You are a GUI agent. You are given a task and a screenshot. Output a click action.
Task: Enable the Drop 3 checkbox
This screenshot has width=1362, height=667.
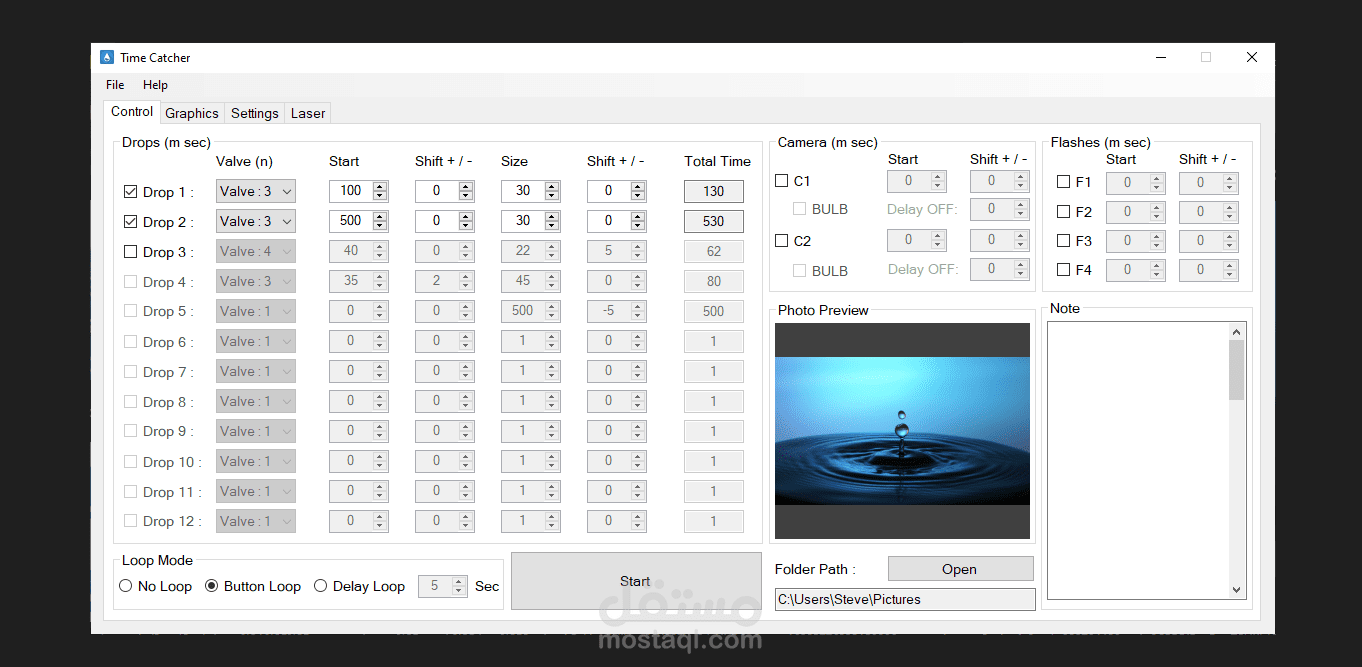tap(131, 251)
